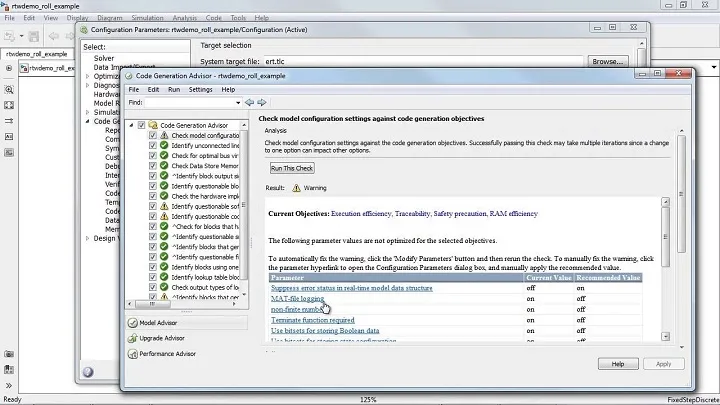Open Settings menu in Code Generation Advisor
720x405 pixels.
201,90
